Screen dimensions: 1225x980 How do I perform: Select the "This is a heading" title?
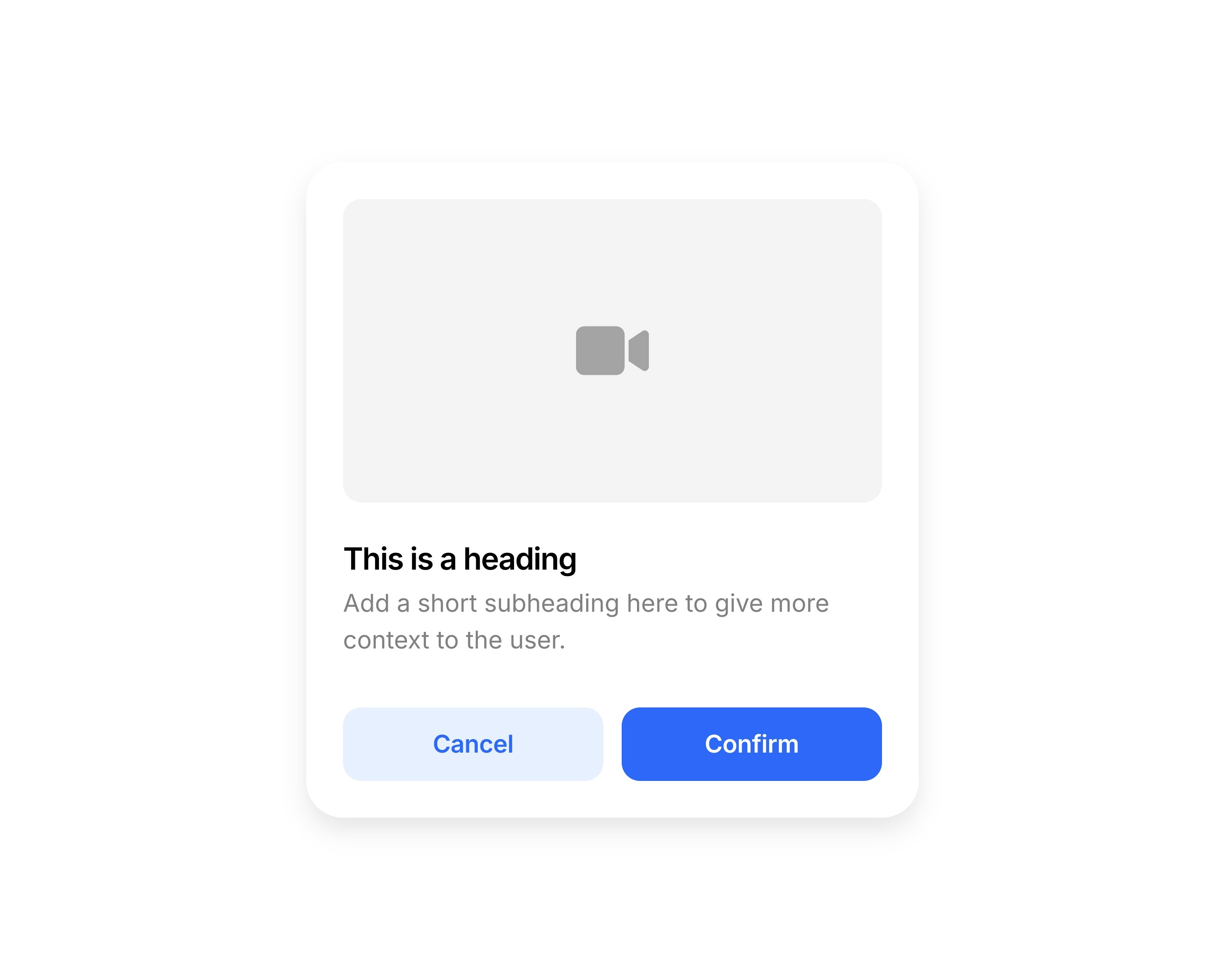point(460,559)
